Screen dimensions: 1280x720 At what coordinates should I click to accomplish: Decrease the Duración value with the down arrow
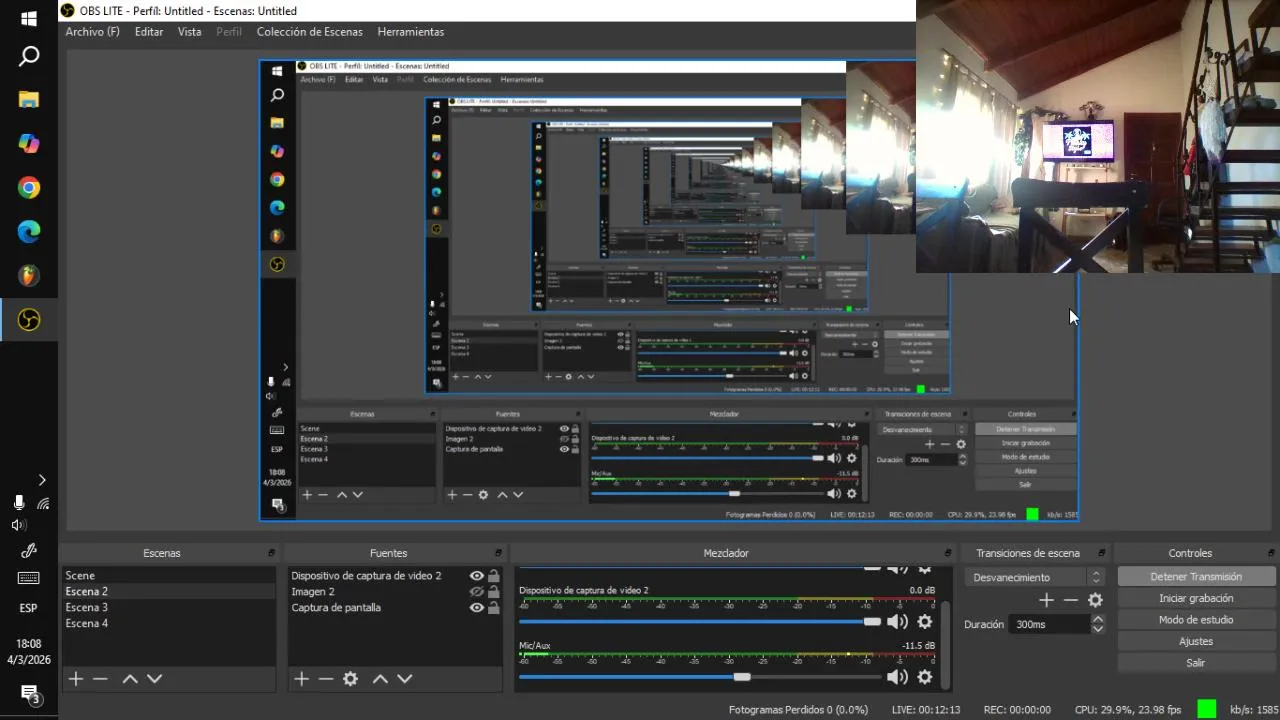click(x=1098, y=629)
